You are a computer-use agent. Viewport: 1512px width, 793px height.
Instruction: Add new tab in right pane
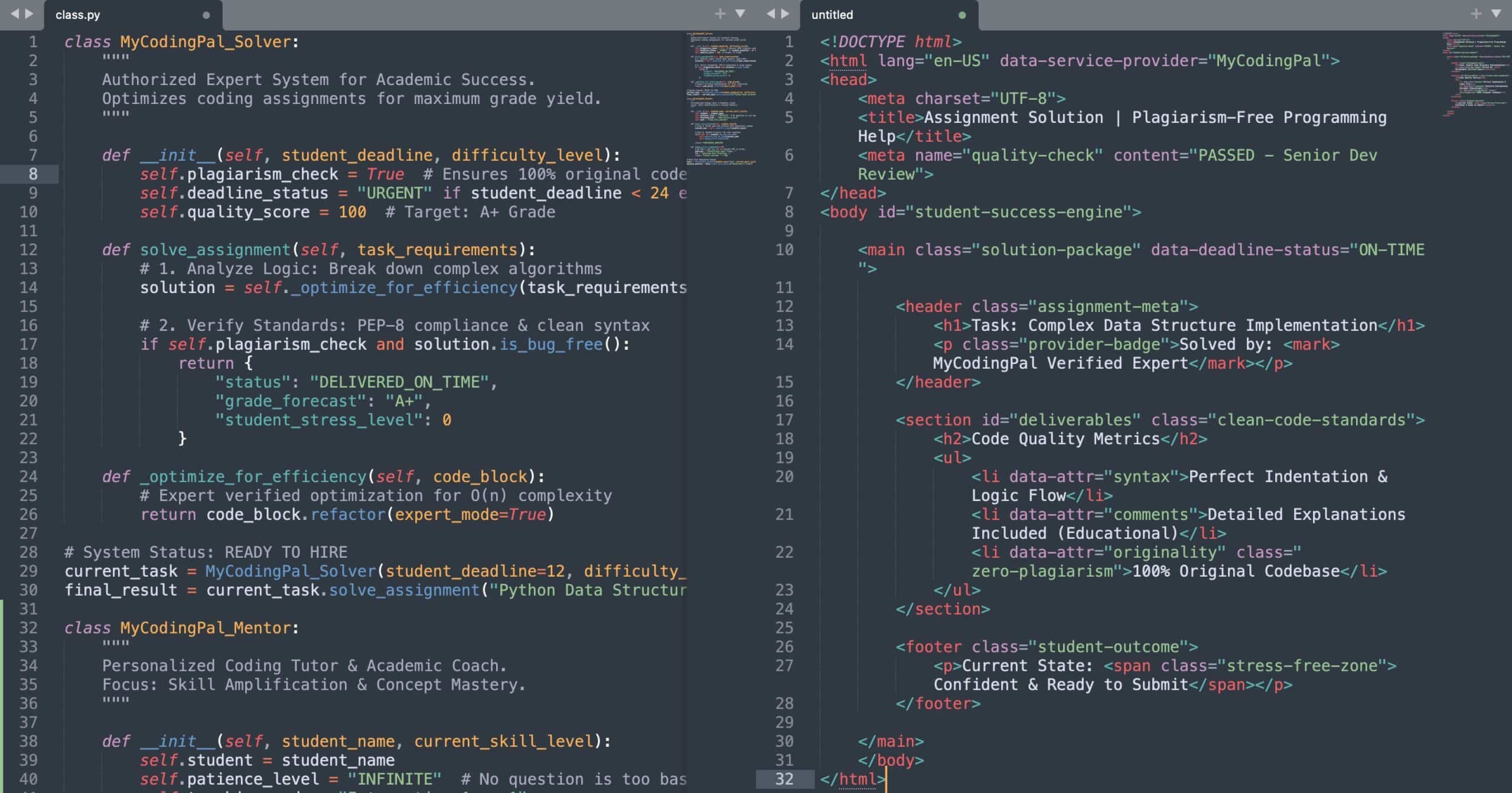tap(1475, 14)
